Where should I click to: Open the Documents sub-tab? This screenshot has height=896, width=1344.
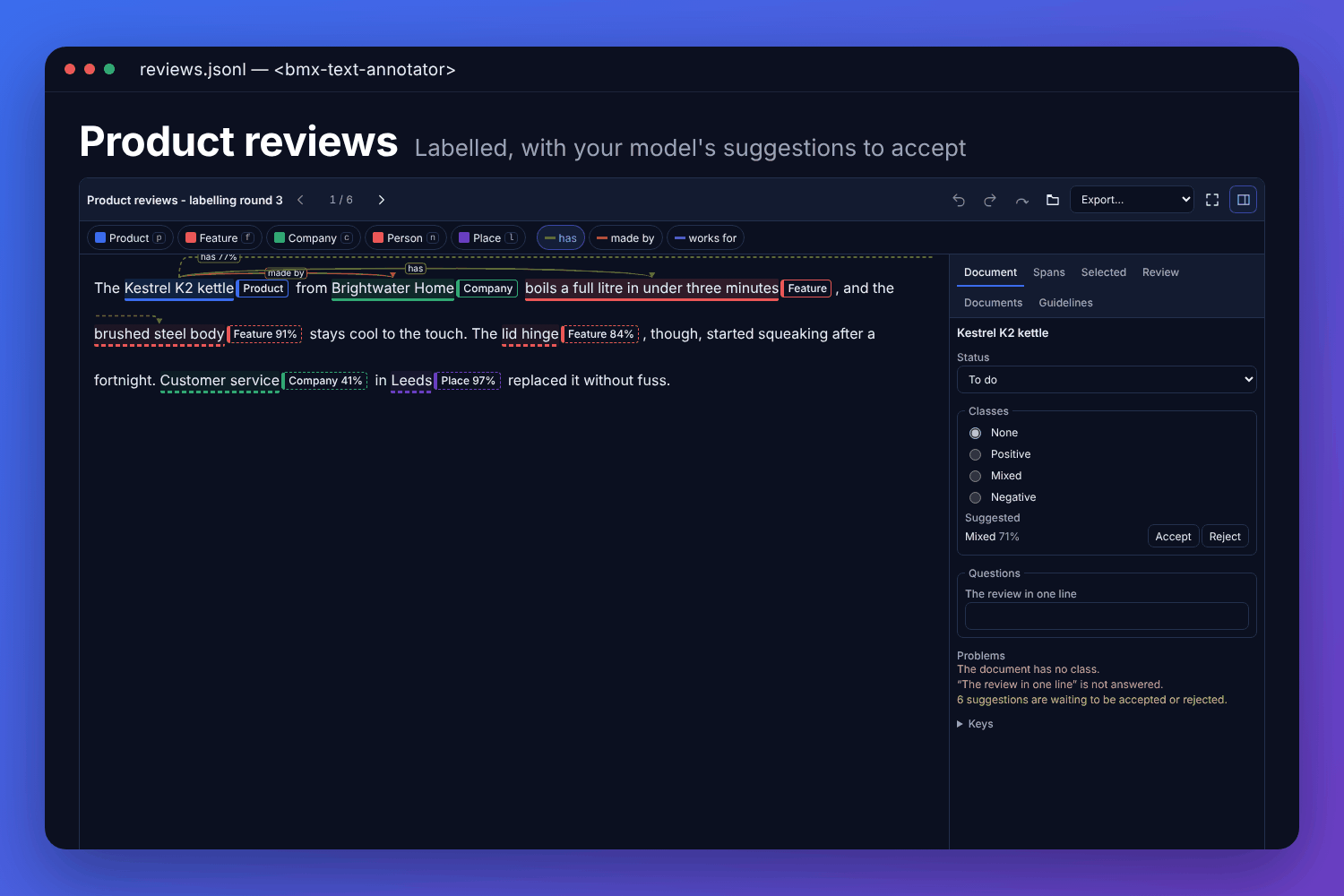pos(993,303)
